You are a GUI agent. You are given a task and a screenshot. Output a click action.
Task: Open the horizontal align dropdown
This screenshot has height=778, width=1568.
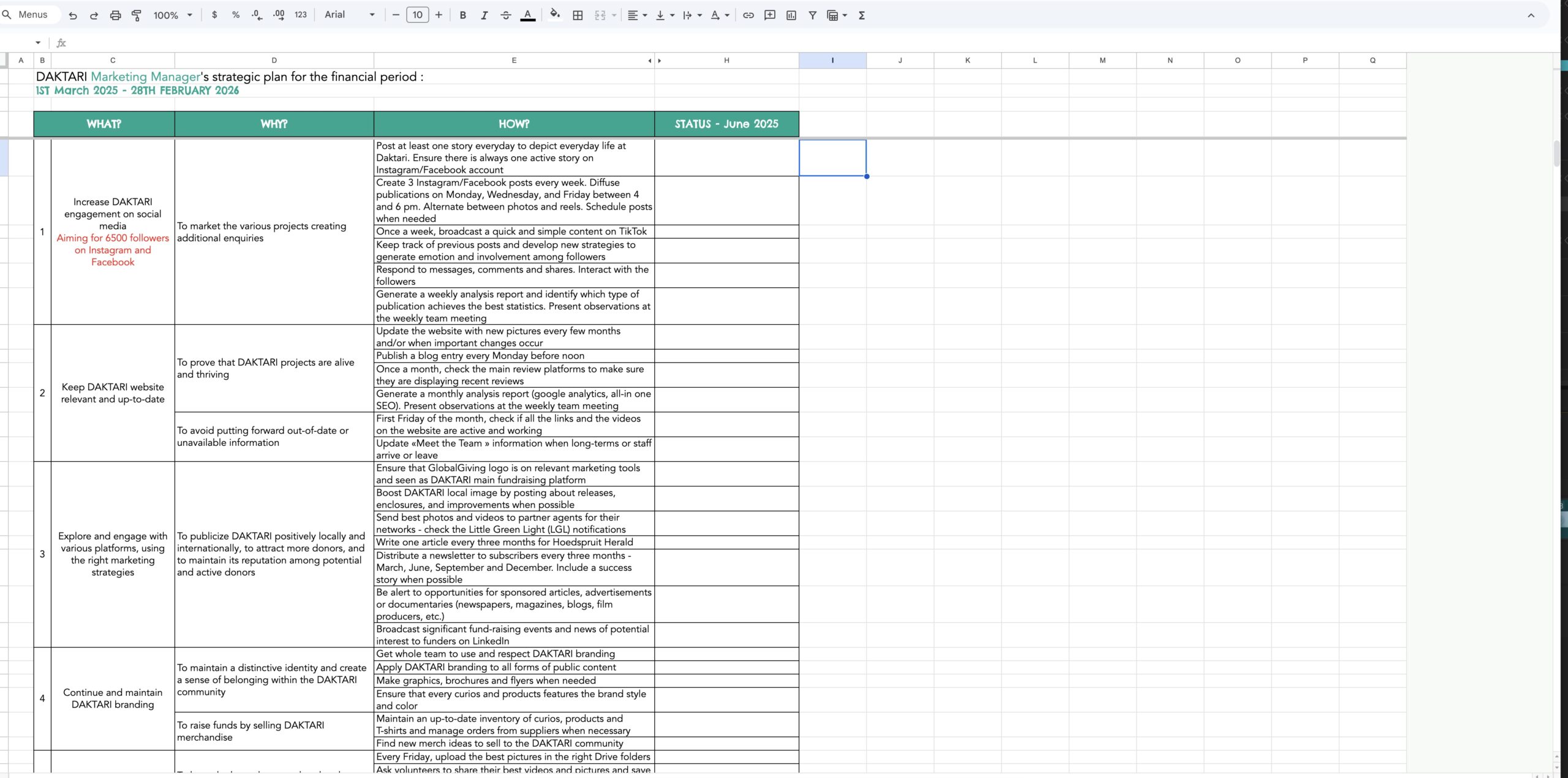638,15
